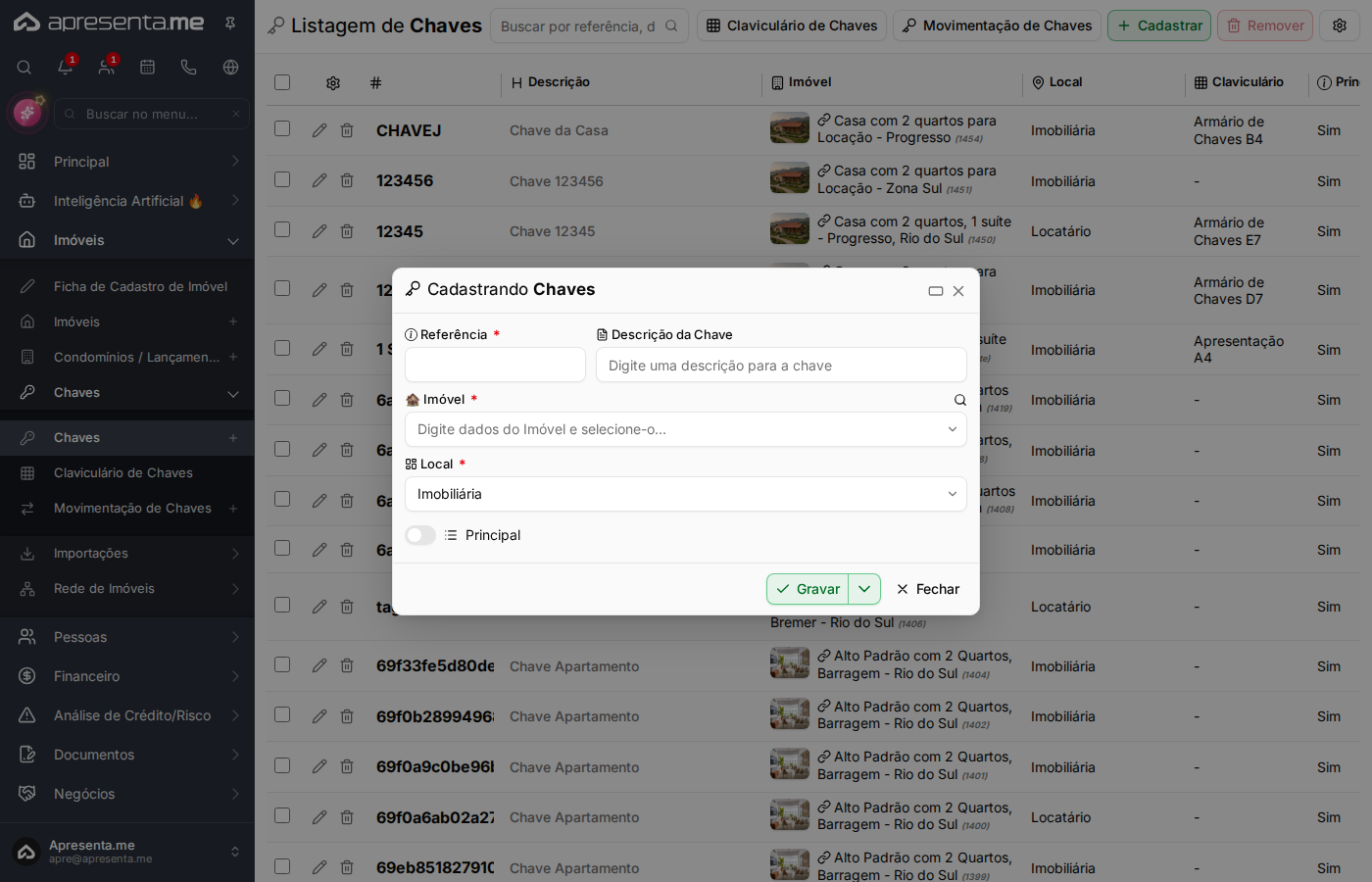The width and height of the screenshot is (1372, 882).
Task: Click the Buscar por referência search field
Action: pos(589,25)
